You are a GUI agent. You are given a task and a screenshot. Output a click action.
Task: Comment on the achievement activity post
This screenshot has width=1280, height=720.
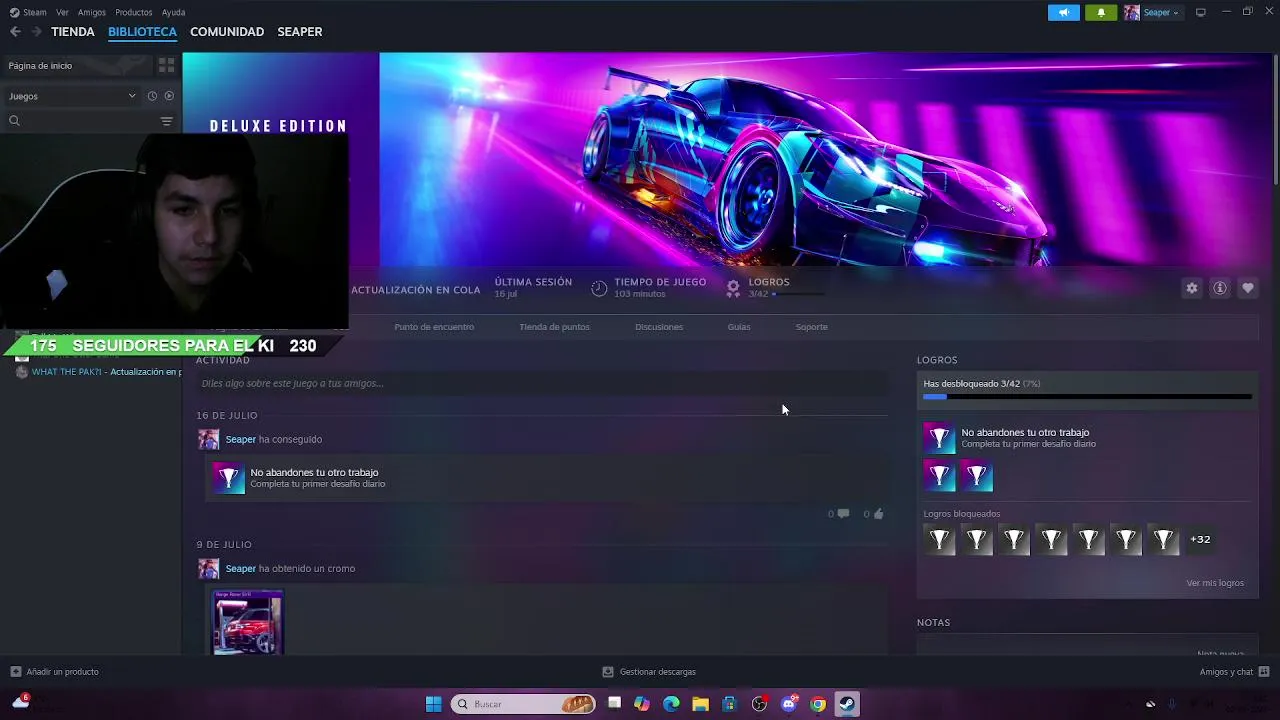click(839, 514)
